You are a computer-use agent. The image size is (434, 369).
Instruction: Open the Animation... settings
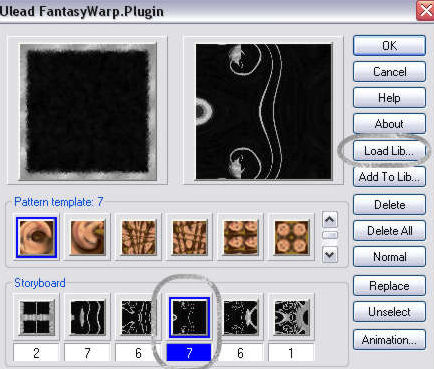pyautogui.click(x=389, y=340)
